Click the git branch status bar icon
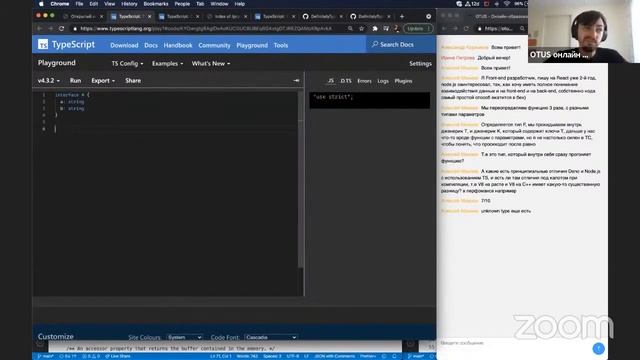Screen dimensions: 640x360 point(45,356)
